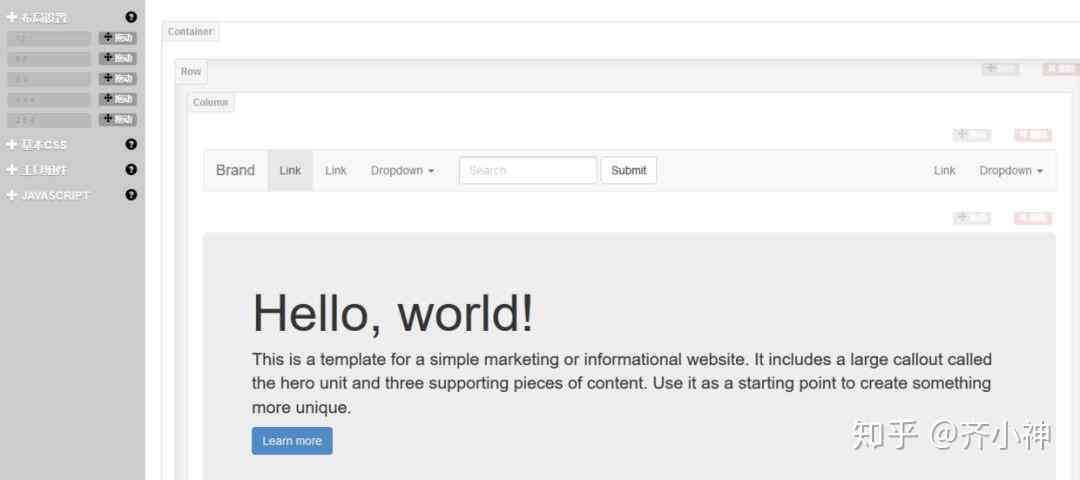1080x480 pixels.
Task: Click the Row label tag
Action: [x=191, y=72]
